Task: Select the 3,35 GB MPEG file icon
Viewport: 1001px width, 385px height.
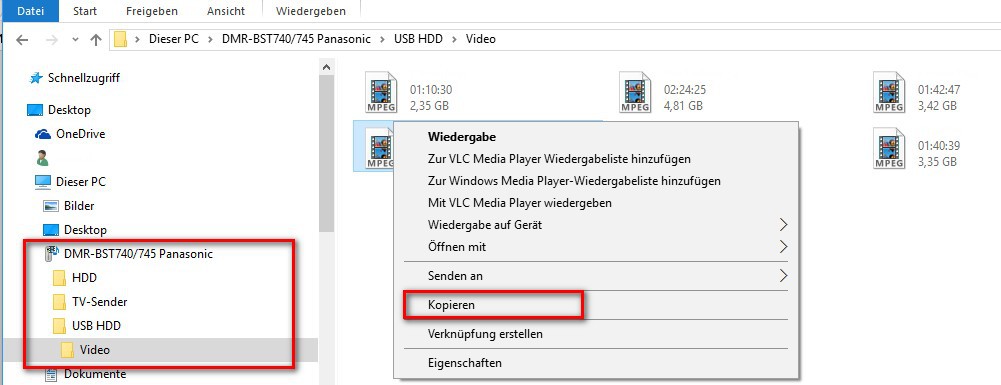Action: [889, 148]
